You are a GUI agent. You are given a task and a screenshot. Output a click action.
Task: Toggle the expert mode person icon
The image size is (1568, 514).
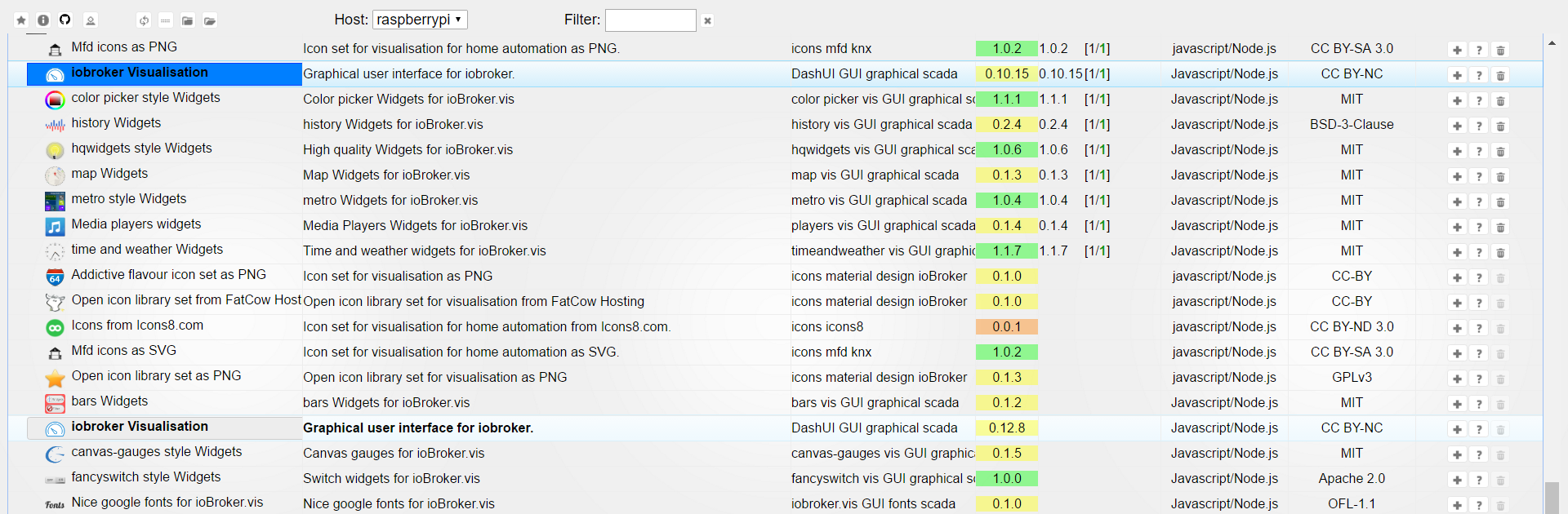[91, 20]
